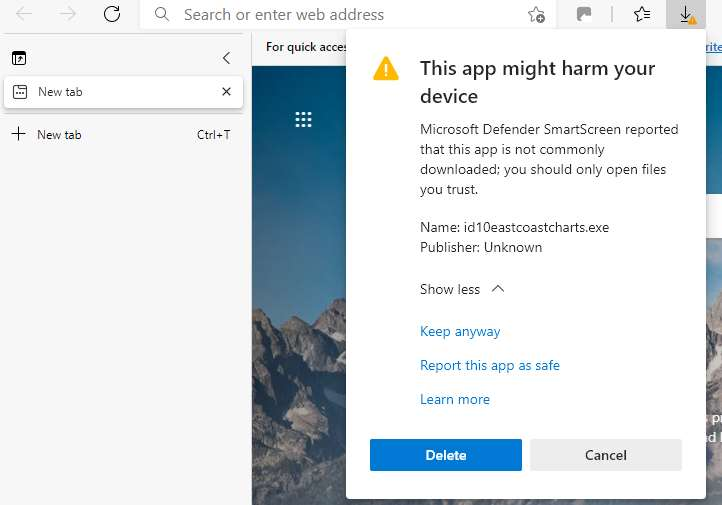722x505 pixels.
Task: Add a New tab with plus button
Action: [x=18, y=134]
